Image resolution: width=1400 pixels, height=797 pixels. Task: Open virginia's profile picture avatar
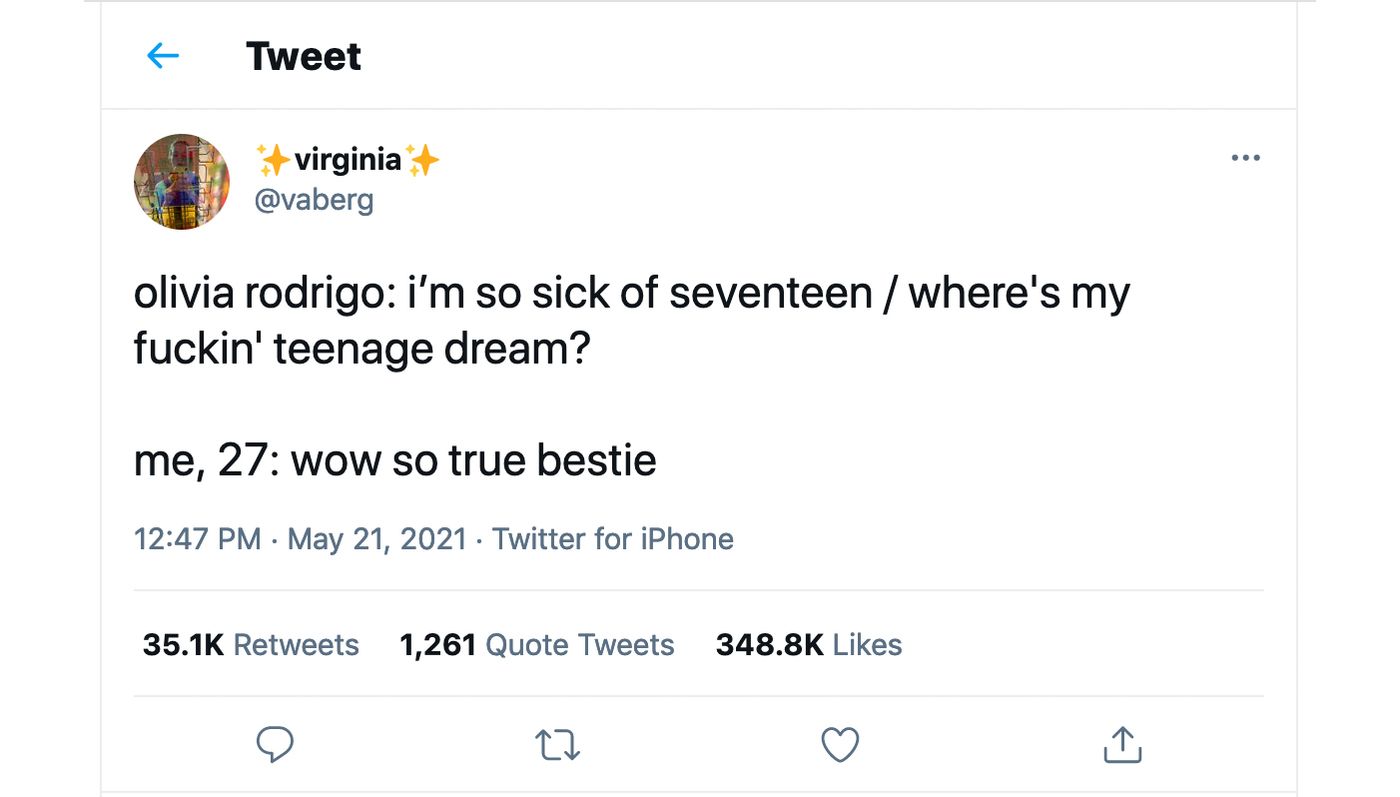point(182,182)
